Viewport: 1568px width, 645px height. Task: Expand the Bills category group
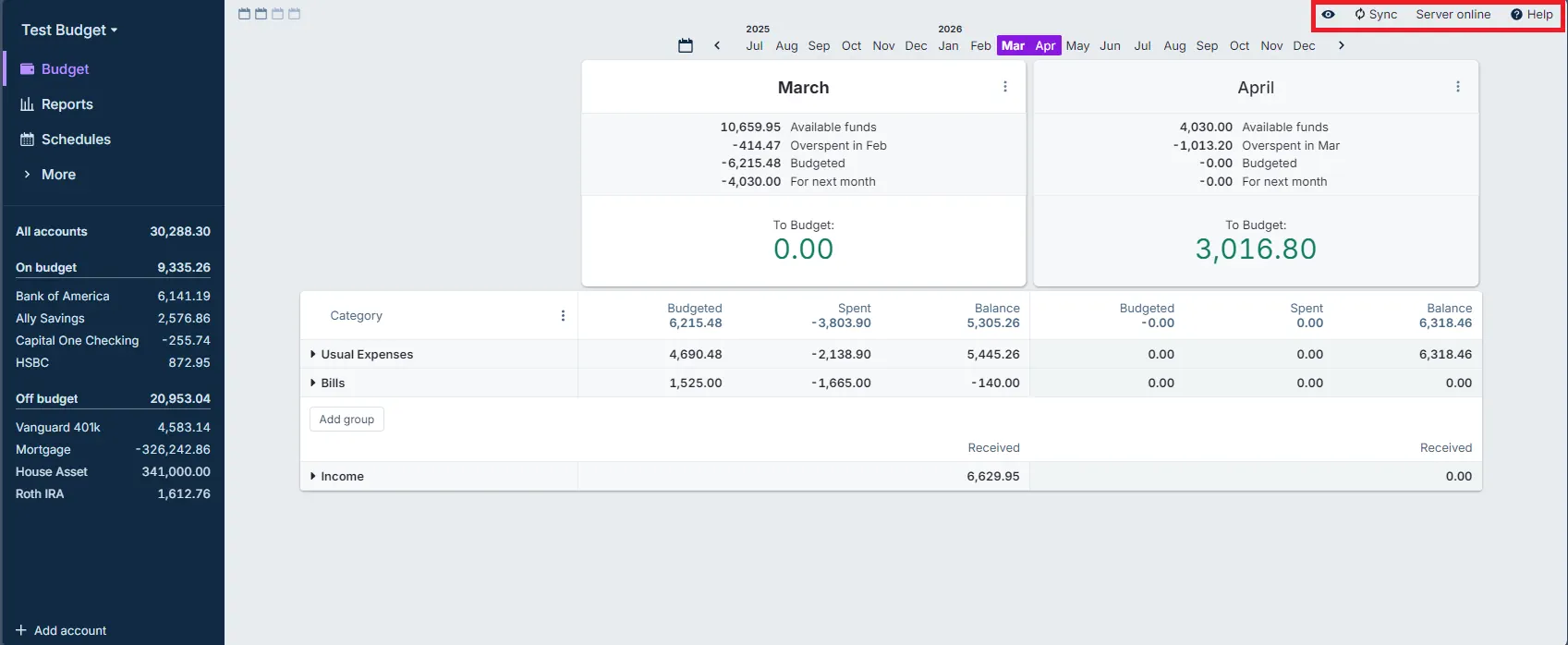(313, 383)
